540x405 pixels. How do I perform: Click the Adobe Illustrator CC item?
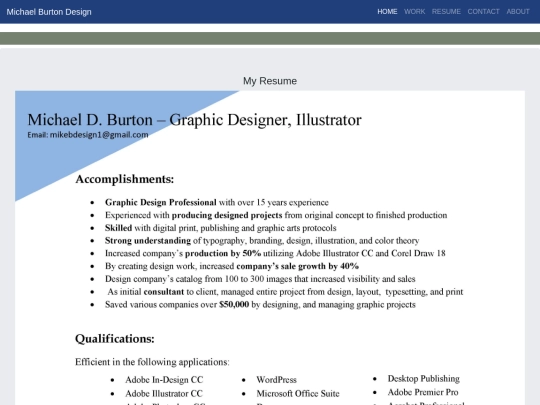click(164, 393)
